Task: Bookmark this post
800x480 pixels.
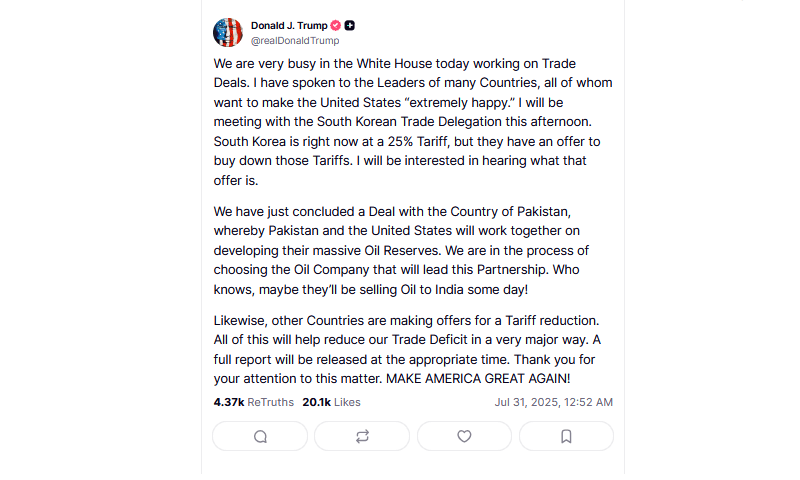Action: (x=566, y=436)
